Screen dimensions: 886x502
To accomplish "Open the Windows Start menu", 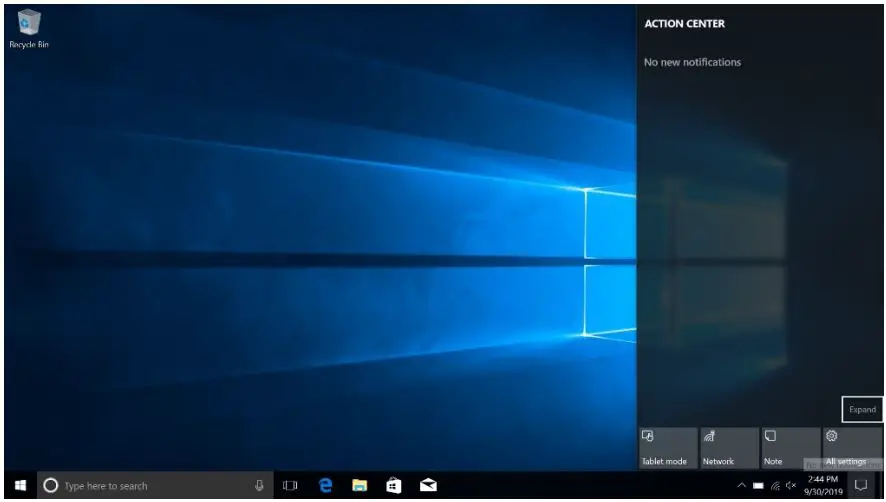I will coord(20,485).
